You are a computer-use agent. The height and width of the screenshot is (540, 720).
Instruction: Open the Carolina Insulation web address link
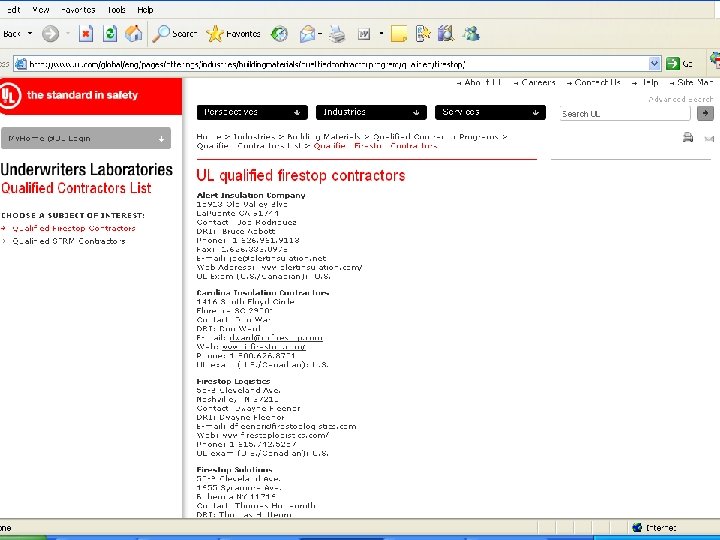[x=264, y=347]
